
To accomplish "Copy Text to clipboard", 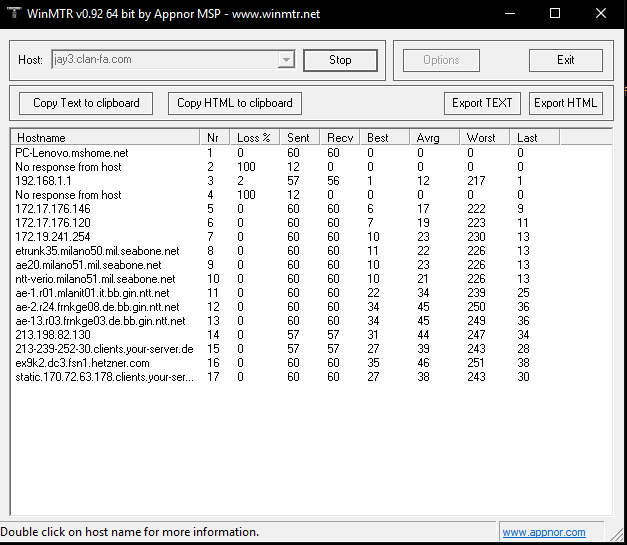I will pos(86,103).
